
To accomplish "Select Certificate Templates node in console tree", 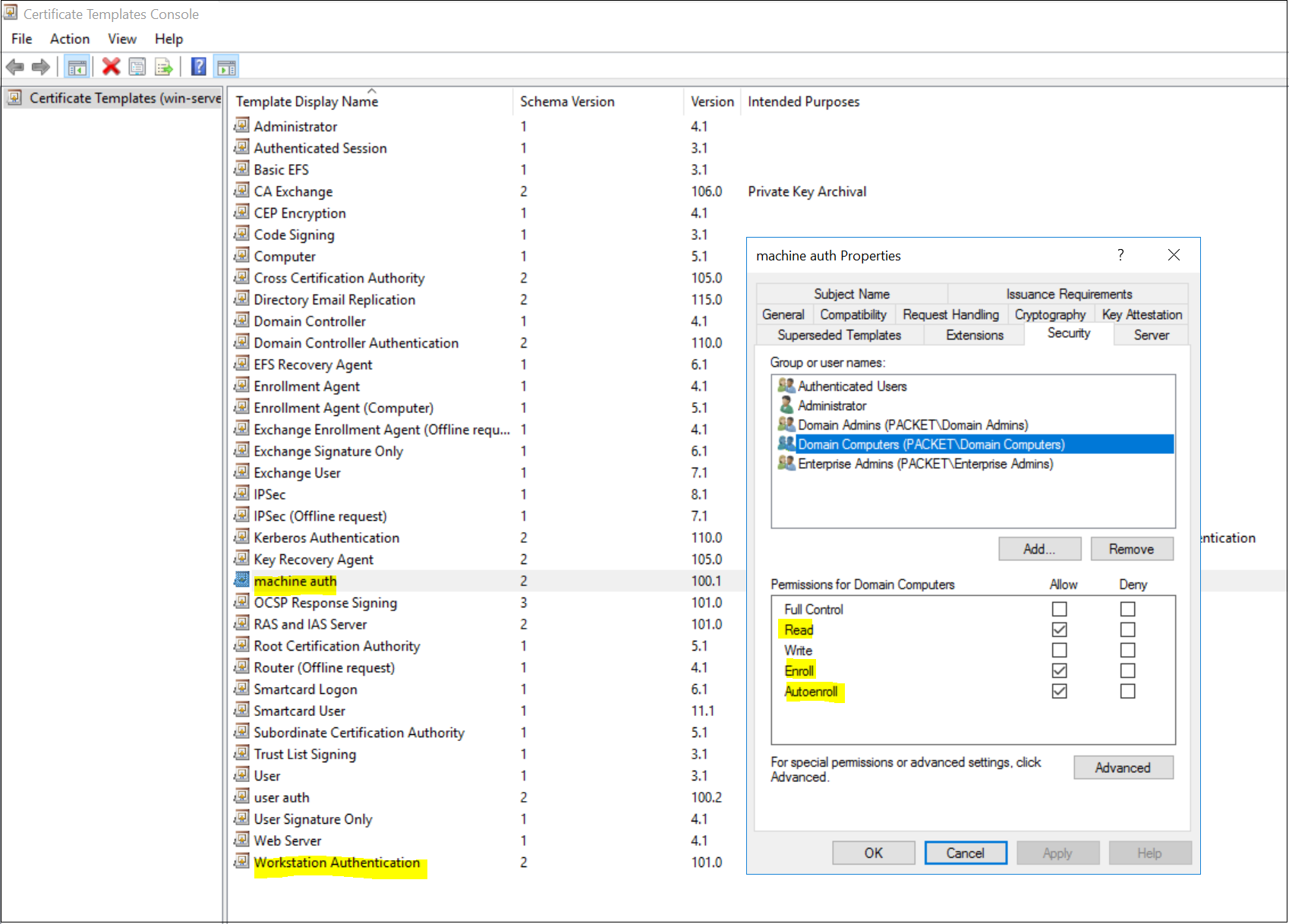I will (x=124, y=98).
